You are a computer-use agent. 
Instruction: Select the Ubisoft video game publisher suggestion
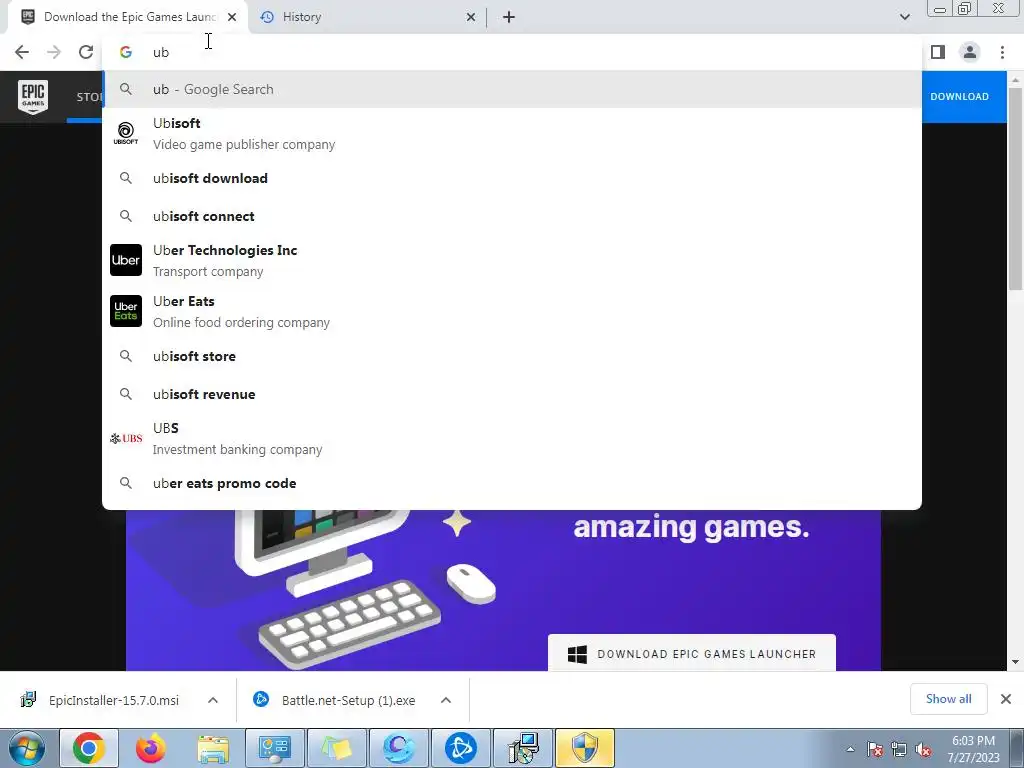[x=512, y=133]
